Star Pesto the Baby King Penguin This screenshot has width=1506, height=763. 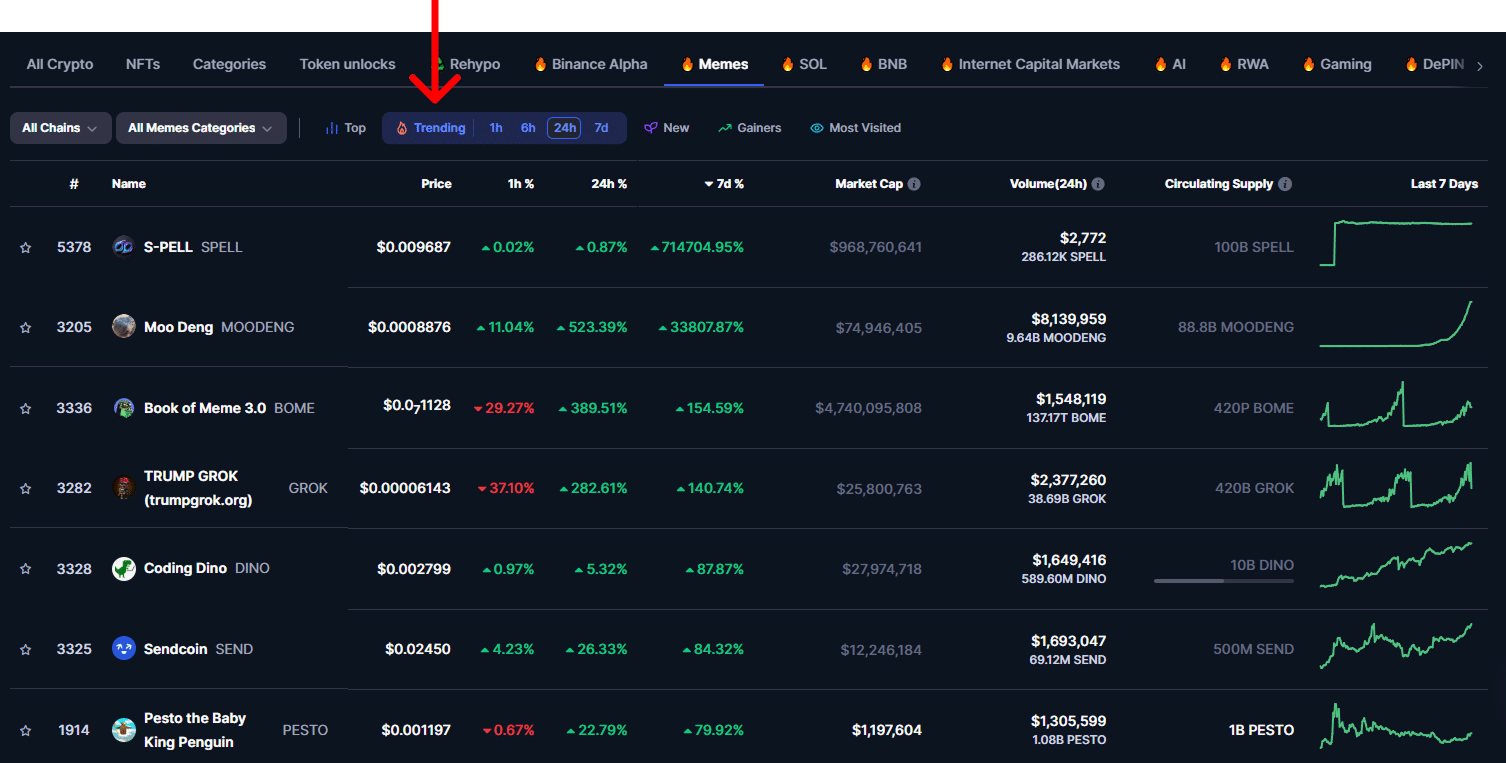26,731
